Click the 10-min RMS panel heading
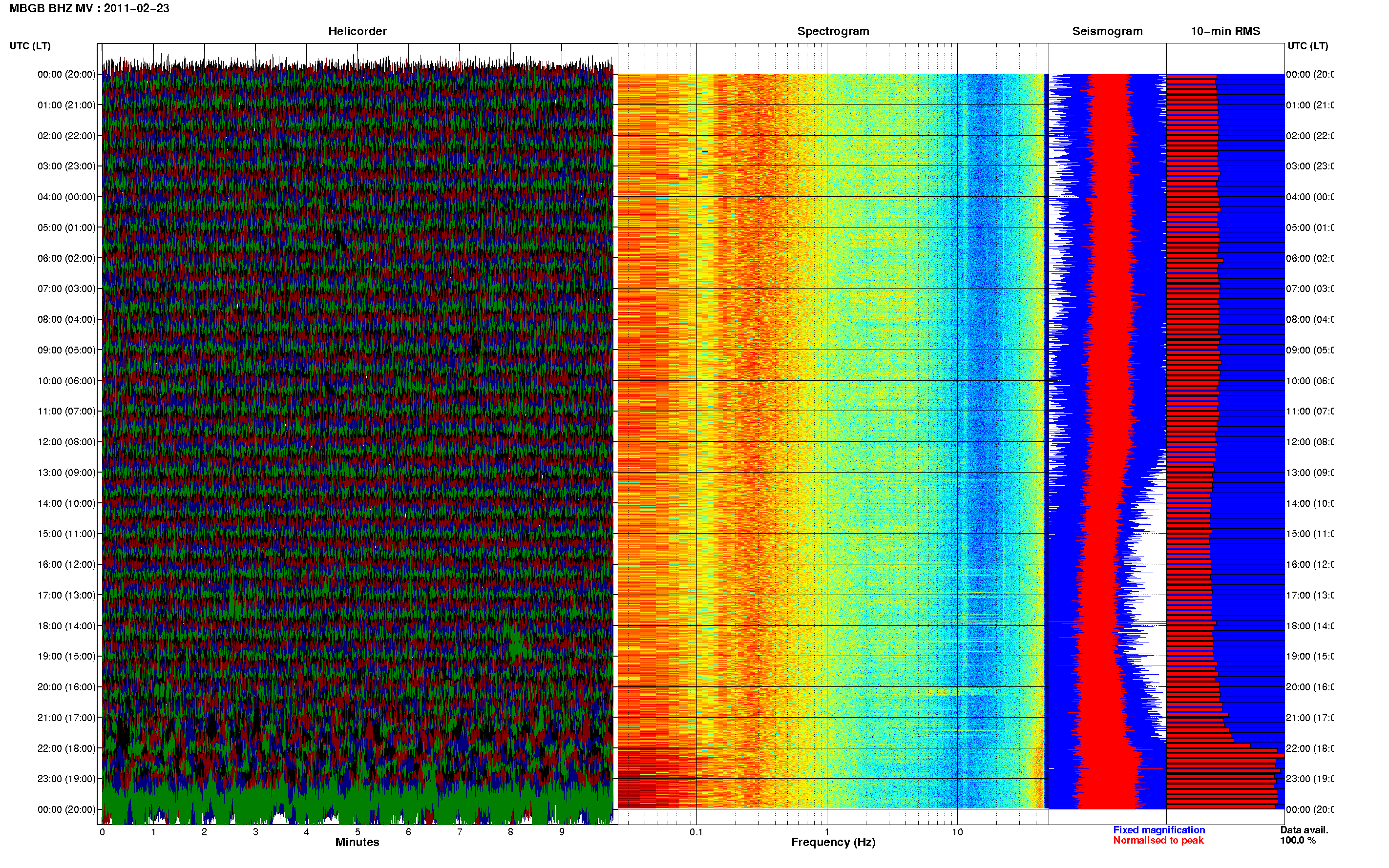 coord(1225,32)
